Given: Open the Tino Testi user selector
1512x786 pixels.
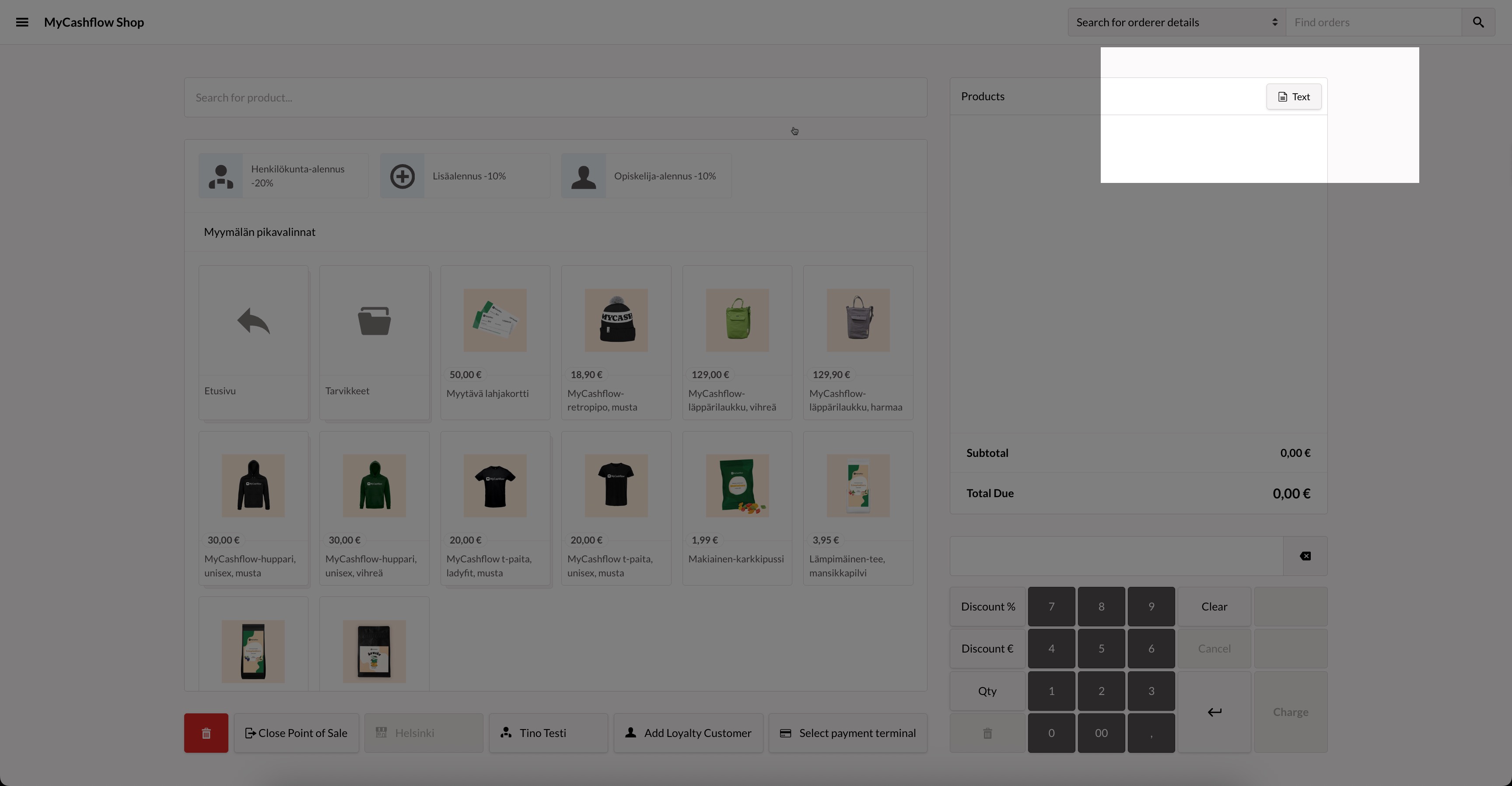Looking at the screenshot, I should coord(548,733).
